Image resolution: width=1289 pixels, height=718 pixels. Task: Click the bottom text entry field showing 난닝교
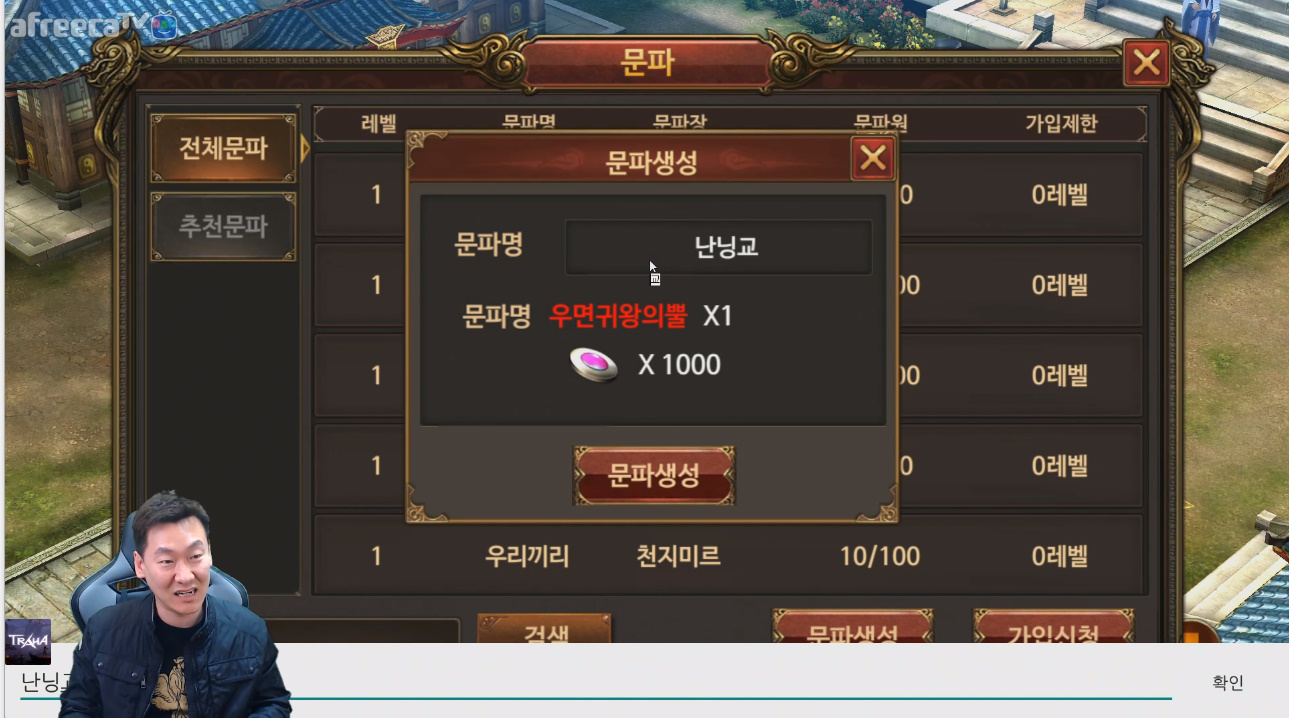pyautogui.click(x=596, y=682)
